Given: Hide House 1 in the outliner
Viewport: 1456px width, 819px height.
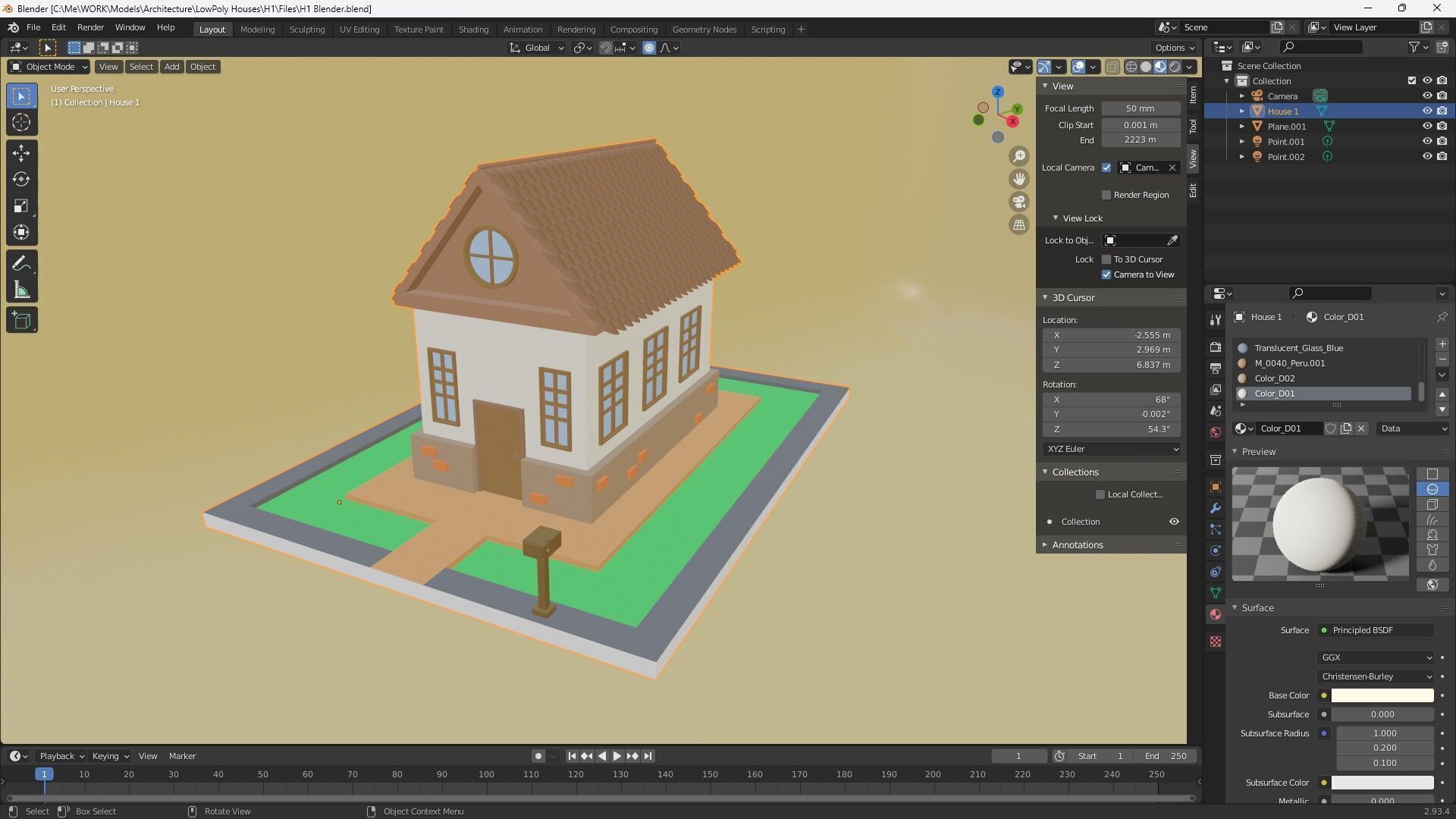Looking at the screenshot, I should [1426, 111].
